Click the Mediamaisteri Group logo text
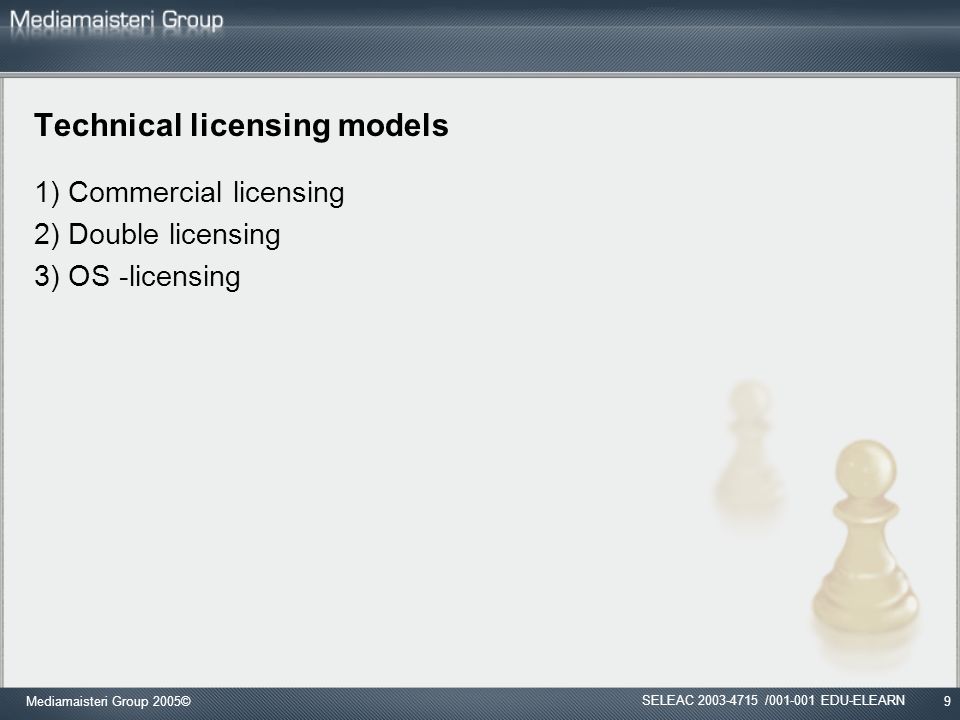The image size is (960, 720). [x=116, y=21]
